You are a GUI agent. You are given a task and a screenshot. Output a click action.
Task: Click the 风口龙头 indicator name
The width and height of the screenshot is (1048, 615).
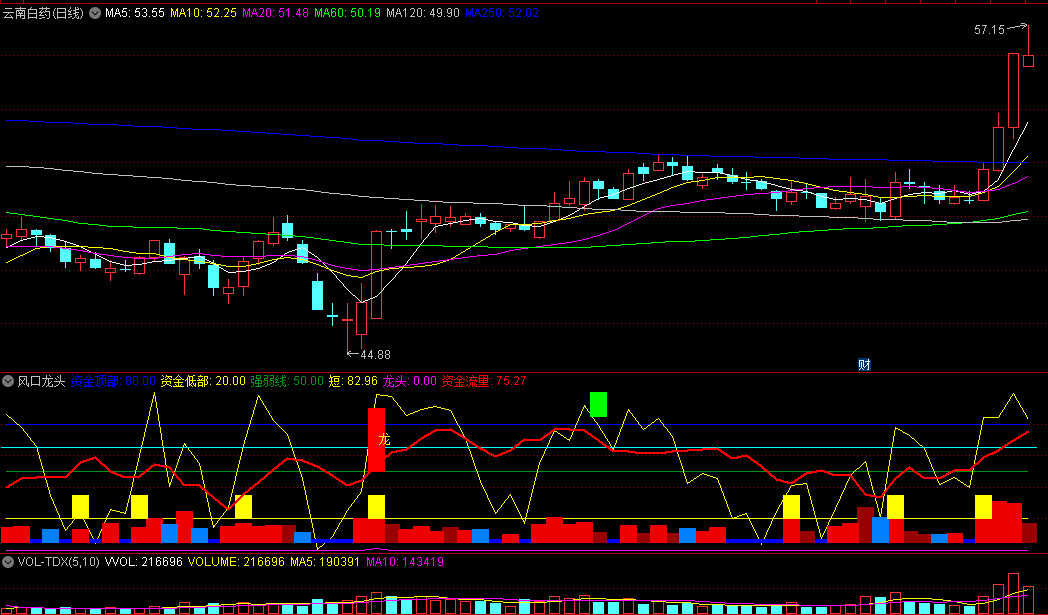tap(41, 382)
